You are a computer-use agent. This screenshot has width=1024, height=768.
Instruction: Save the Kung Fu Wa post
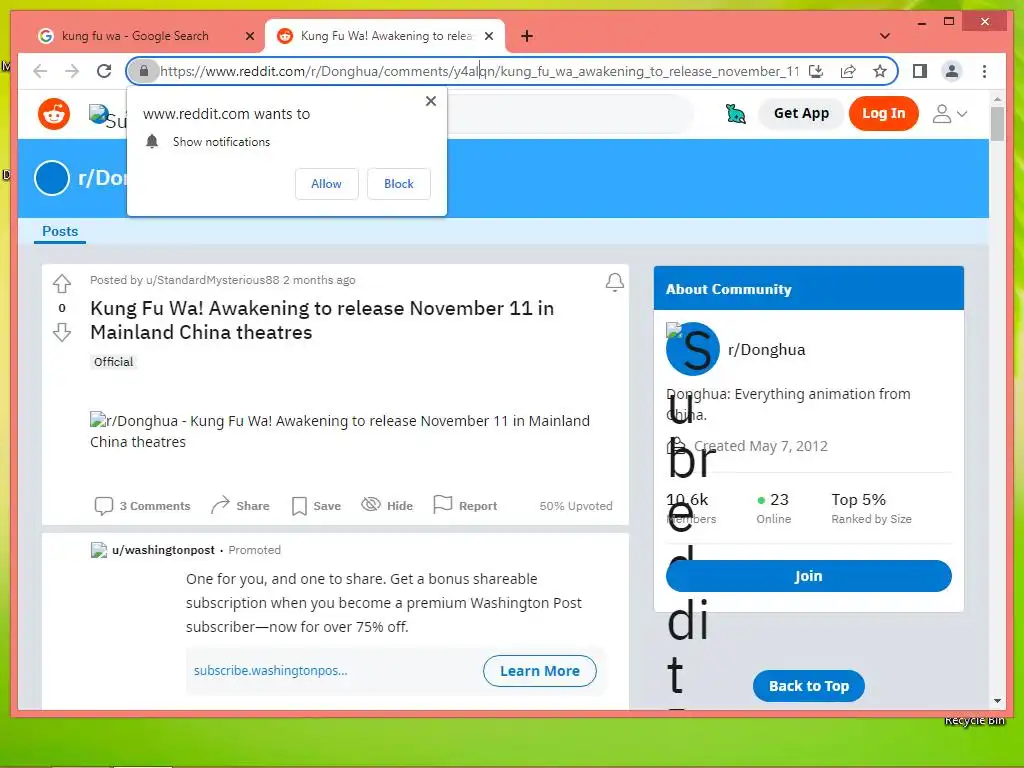(x=316, y=505)
